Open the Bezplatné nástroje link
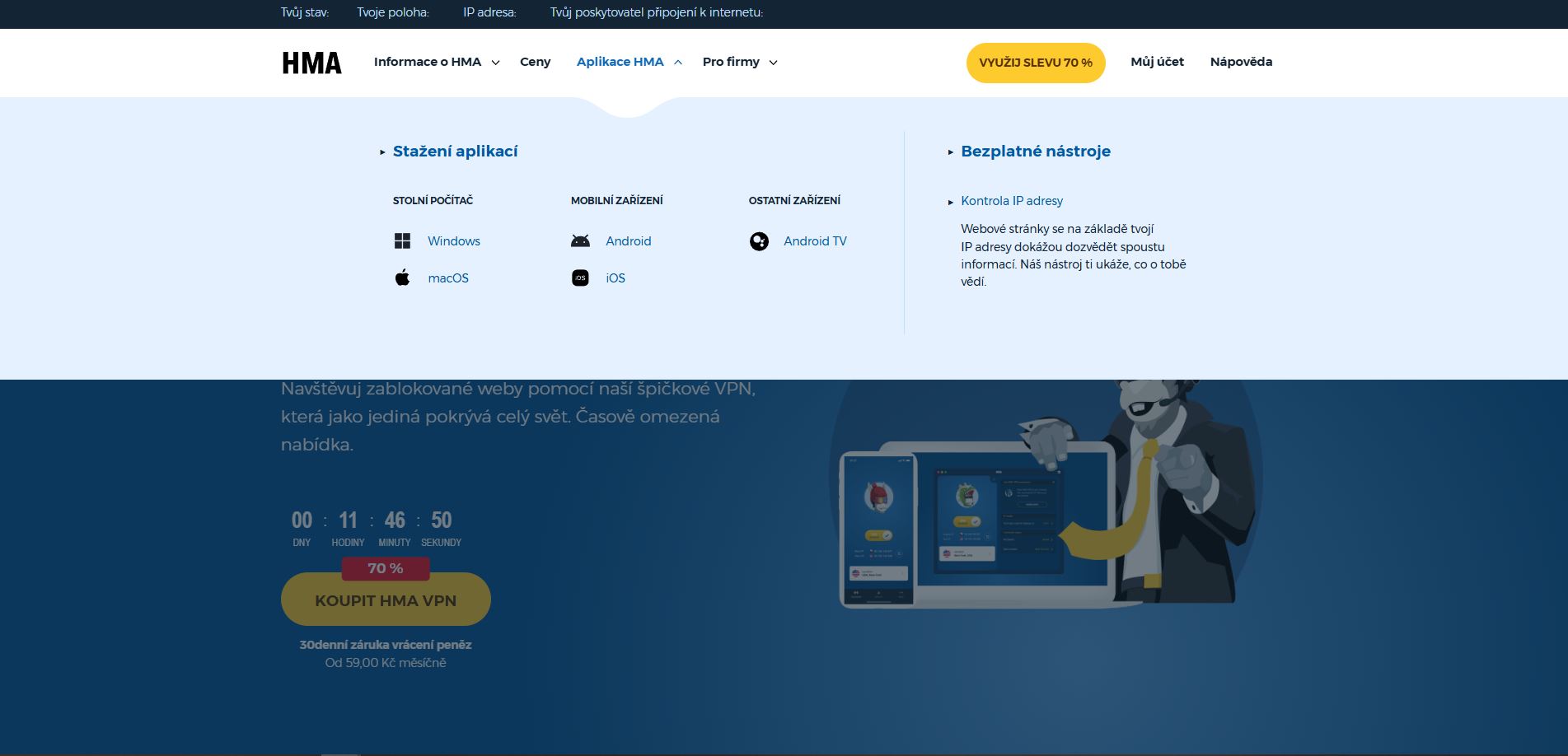This screenshot has height=756, width=1568. 1036,152
